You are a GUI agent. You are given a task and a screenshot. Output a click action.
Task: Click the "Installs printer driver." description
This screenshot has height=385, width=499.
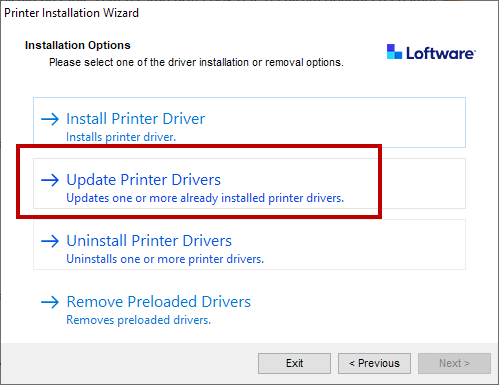[x=121, y=137]
